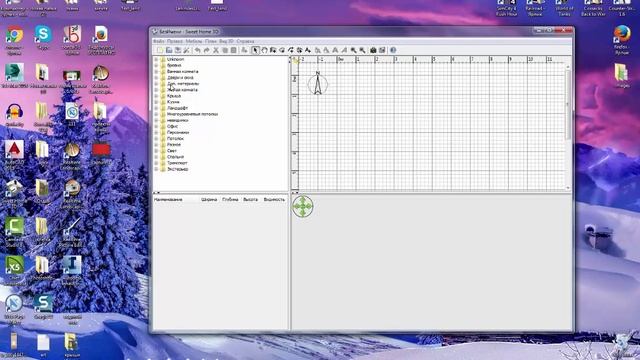640x360 pixels.
Task: Decrease text size from the toolbar
Action: tap(326, 50)
